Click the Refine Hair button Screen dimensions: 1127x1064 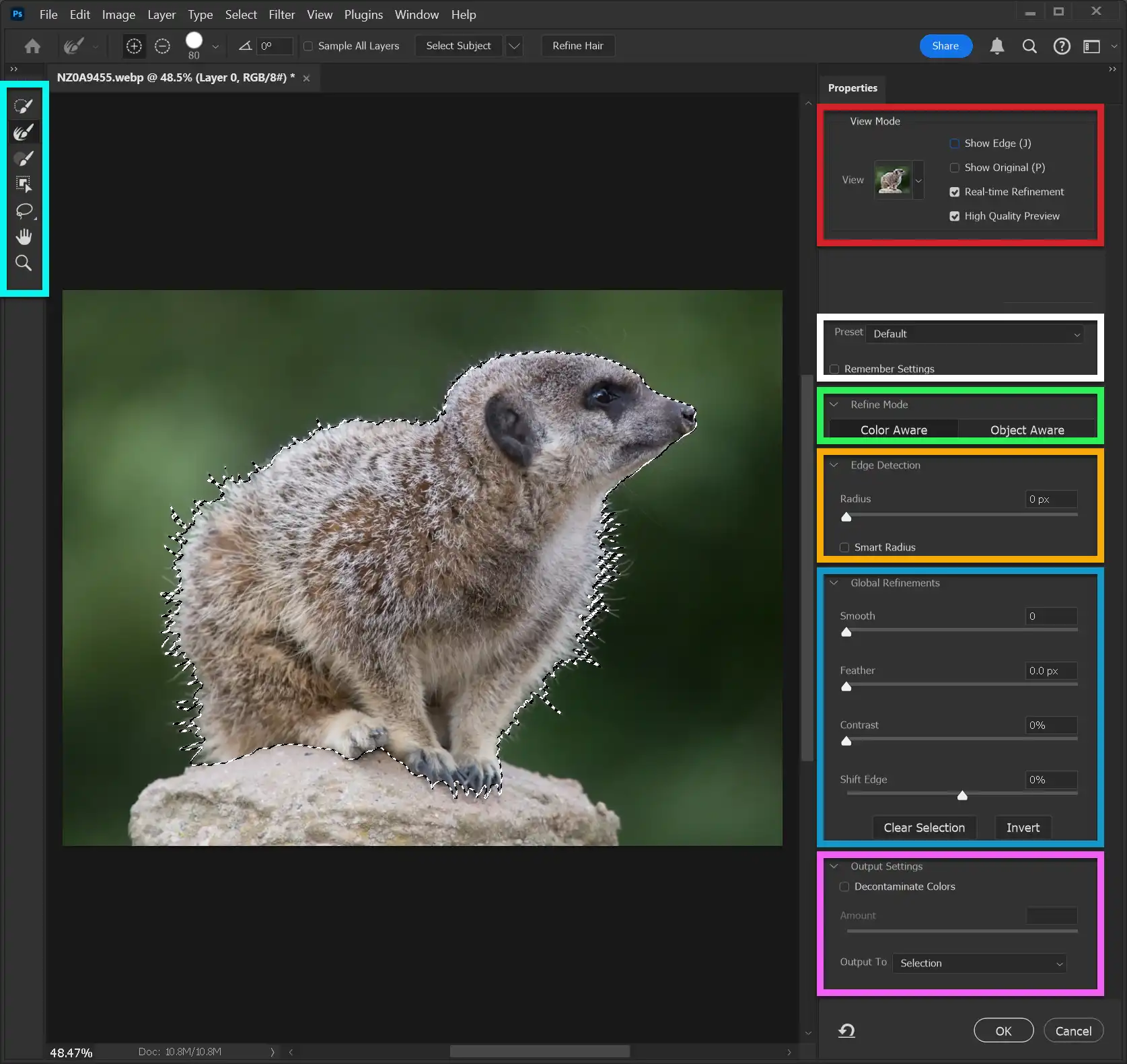coord(577,46)
